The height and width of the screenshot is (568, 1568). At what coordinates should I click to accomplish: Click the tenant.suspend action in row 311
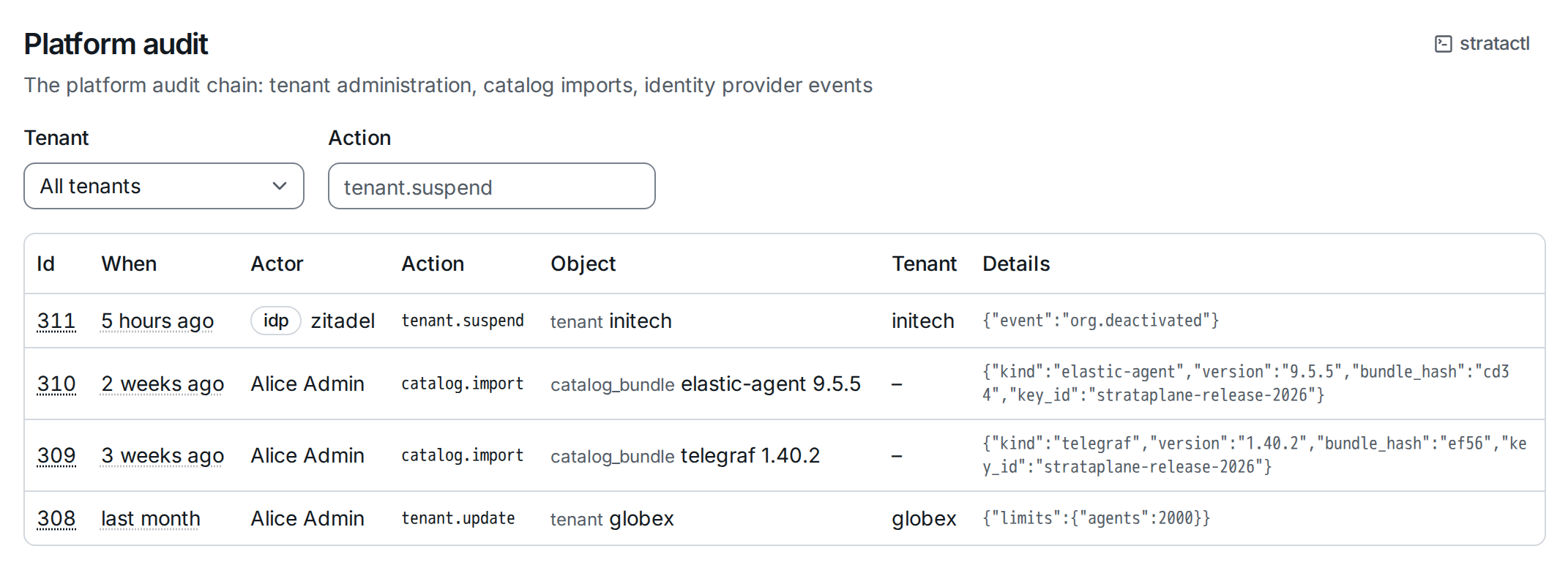click(x=463, y=321)
